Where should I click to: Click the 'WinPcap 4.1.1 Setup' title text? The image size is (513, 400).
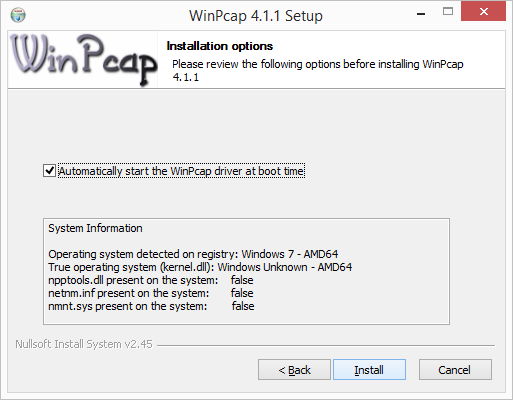[x=256, y=16]
